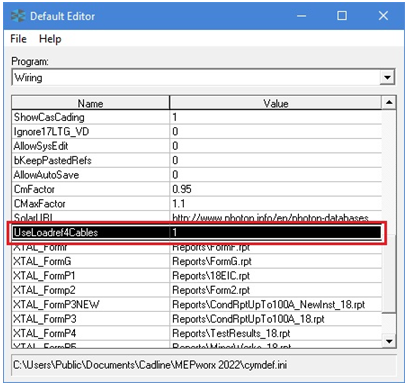Select the XTAL_FormG name cell
The width and height of the screenshot is (408, 387).
pos(91,261)
